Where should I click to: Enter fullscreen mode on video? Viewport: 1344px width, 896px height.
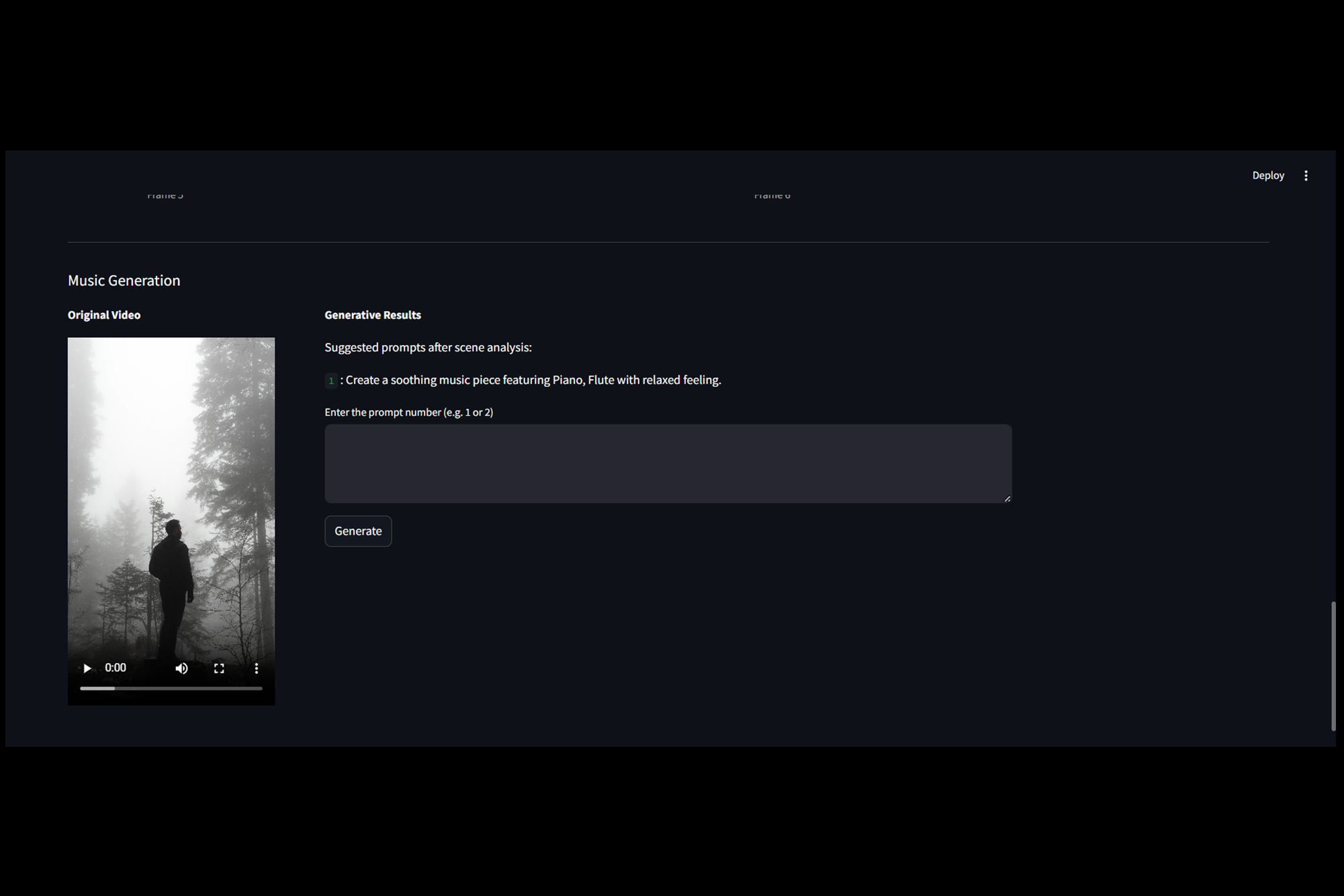219,668
